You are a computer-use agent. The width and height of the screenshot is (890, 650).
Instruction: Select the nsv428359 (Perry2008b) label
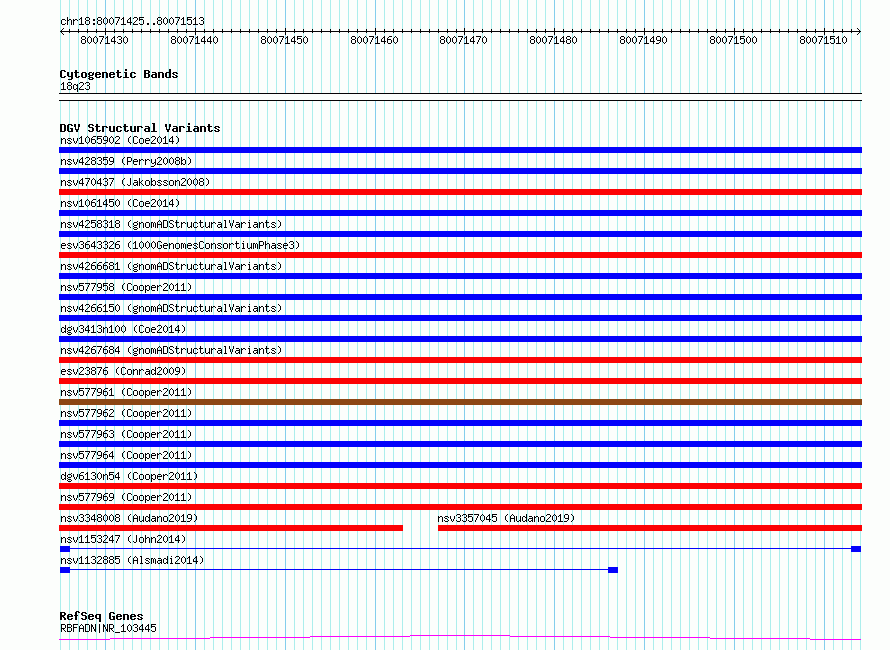click(126, 161)
